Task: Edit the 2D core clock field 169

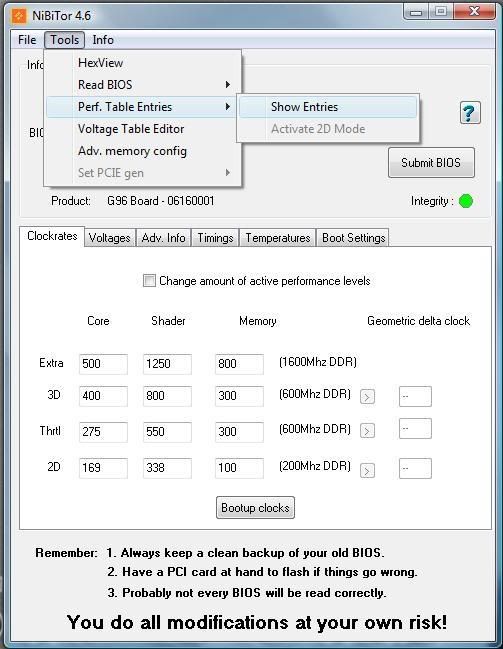Action: click(x=103, y=468)
